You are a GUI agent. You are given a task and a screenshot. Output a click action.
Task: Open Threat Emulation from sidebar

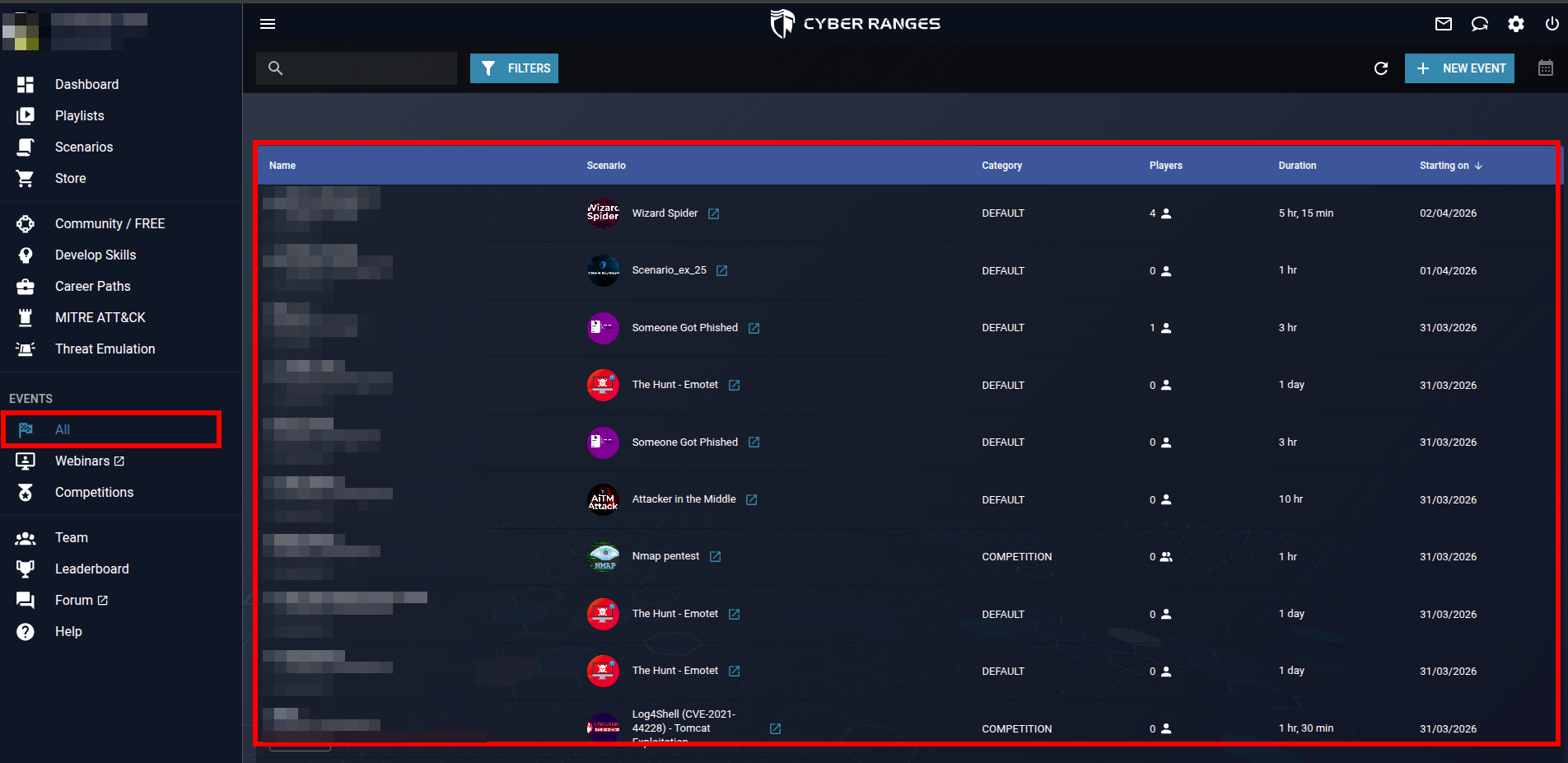(105, 349)
